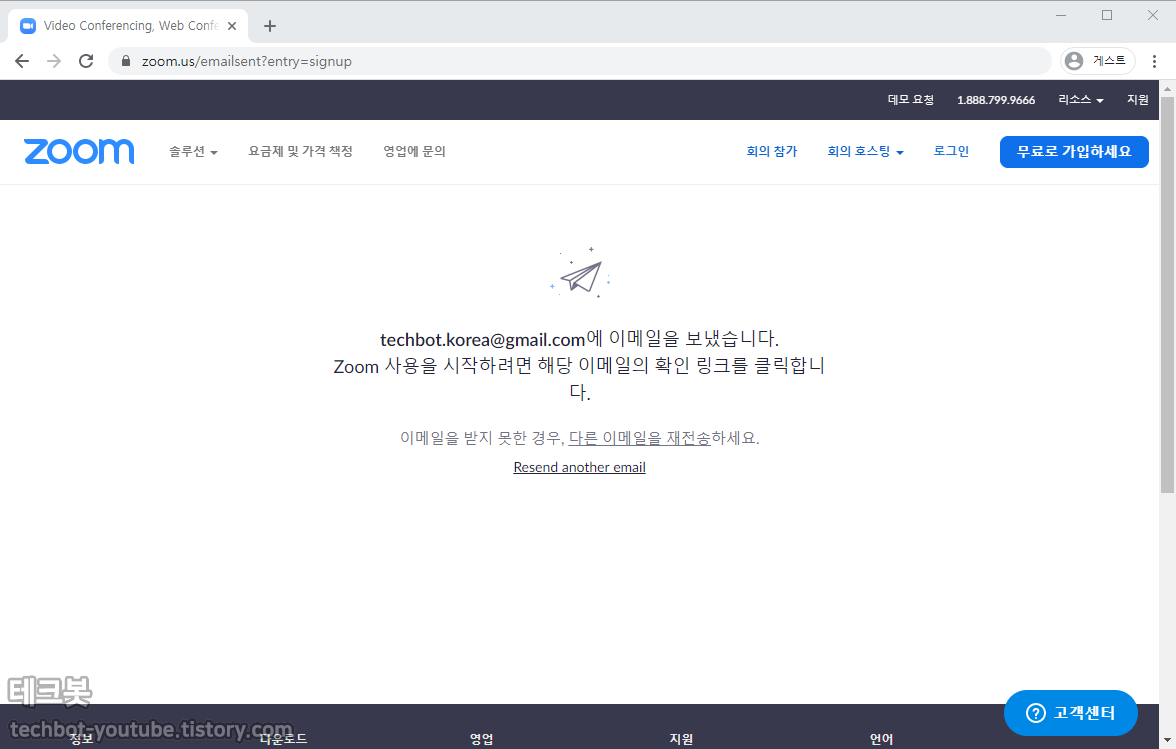Expand the 솔루션 dropdown
The width and height of the screenshot is (1176, 749).
pyautogui.click(x=193, y=151)
